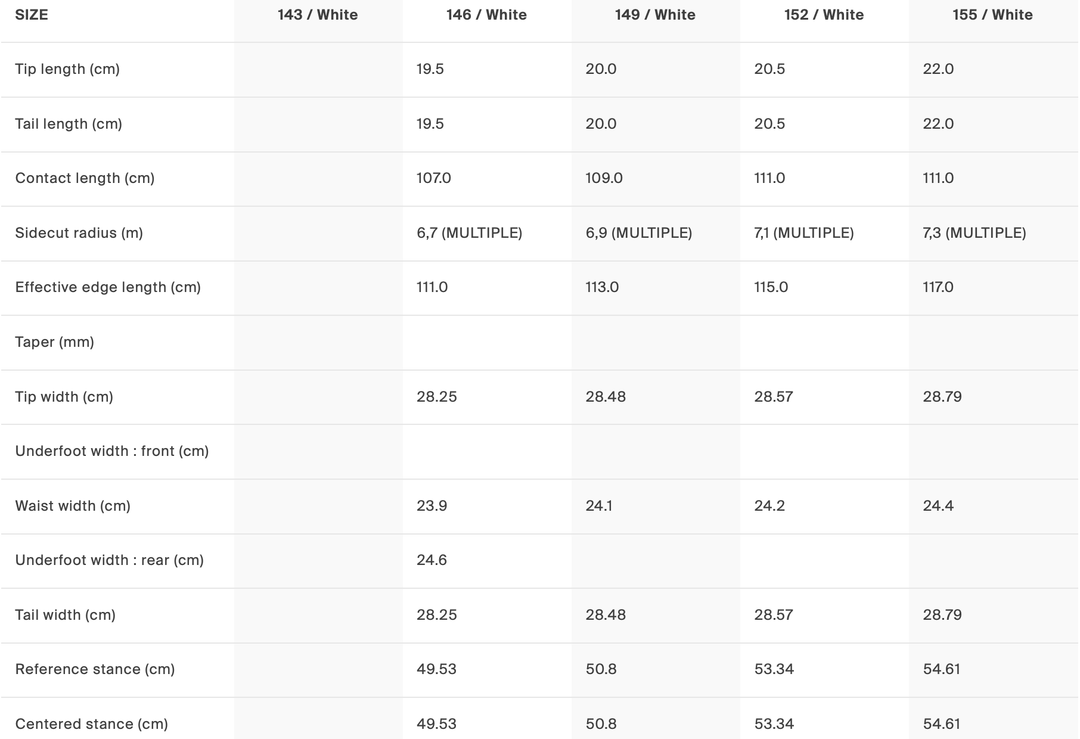This screenshot has height=739, width=1080.
Task: Click the Reference stance (cm) row label
Action: 95,669
